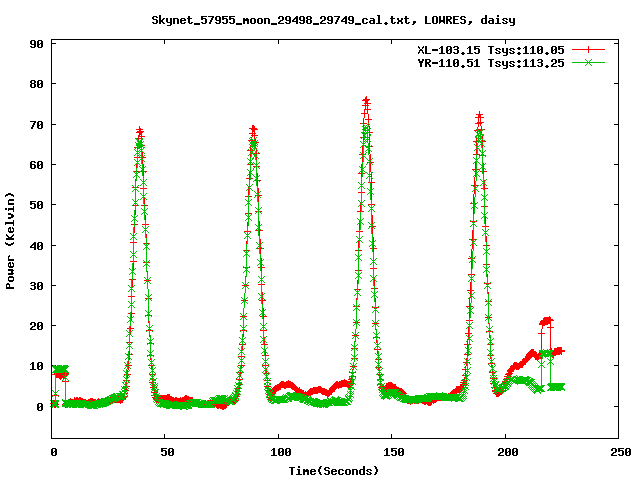Click the y-axis tick label 50
The width and height of the screenshot is (640, 480).
click(36, 205)
